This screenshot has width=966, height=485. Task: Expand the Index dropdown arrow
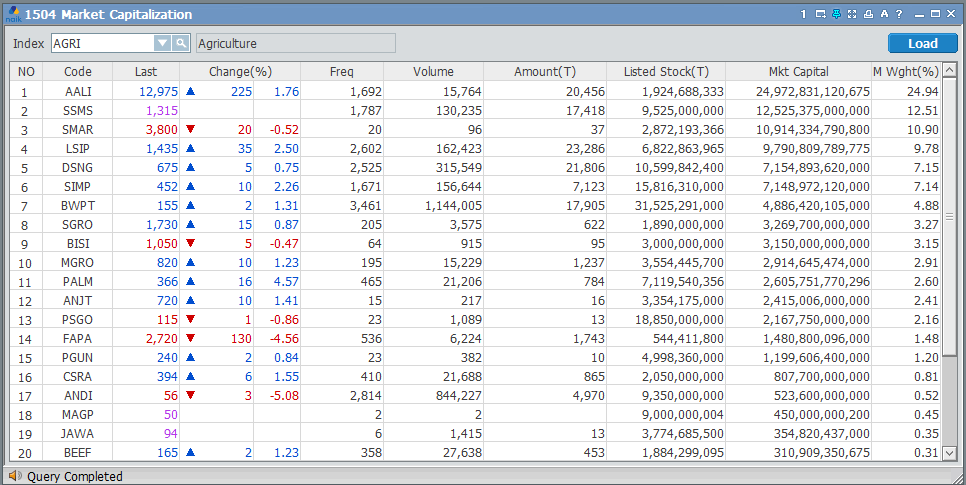(x=162, y=43)
